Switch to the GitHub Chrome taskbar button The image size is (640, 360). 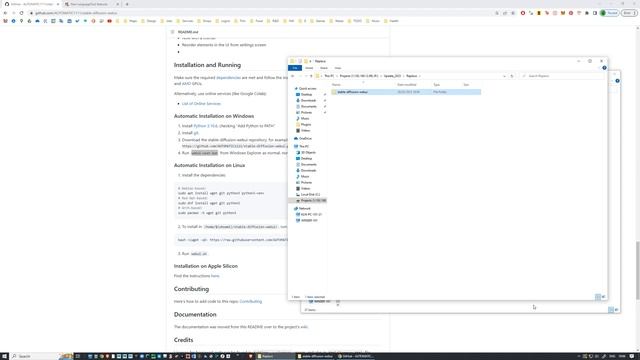[355, 356]
